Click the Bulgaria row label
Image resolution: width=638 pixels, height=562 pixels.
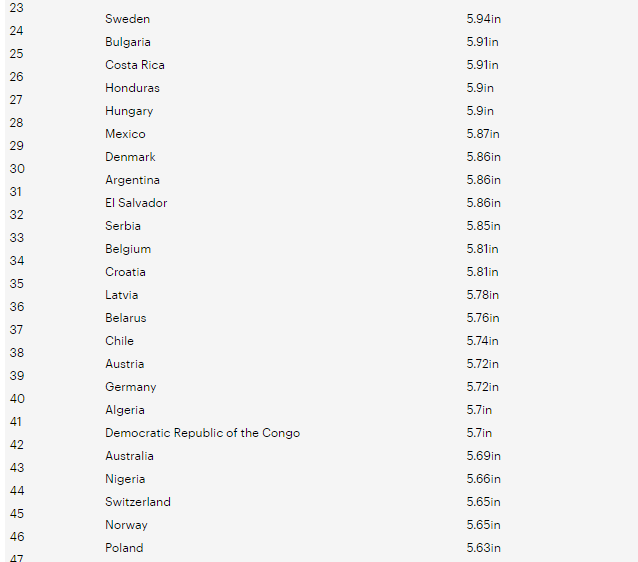tap(128, 42)
